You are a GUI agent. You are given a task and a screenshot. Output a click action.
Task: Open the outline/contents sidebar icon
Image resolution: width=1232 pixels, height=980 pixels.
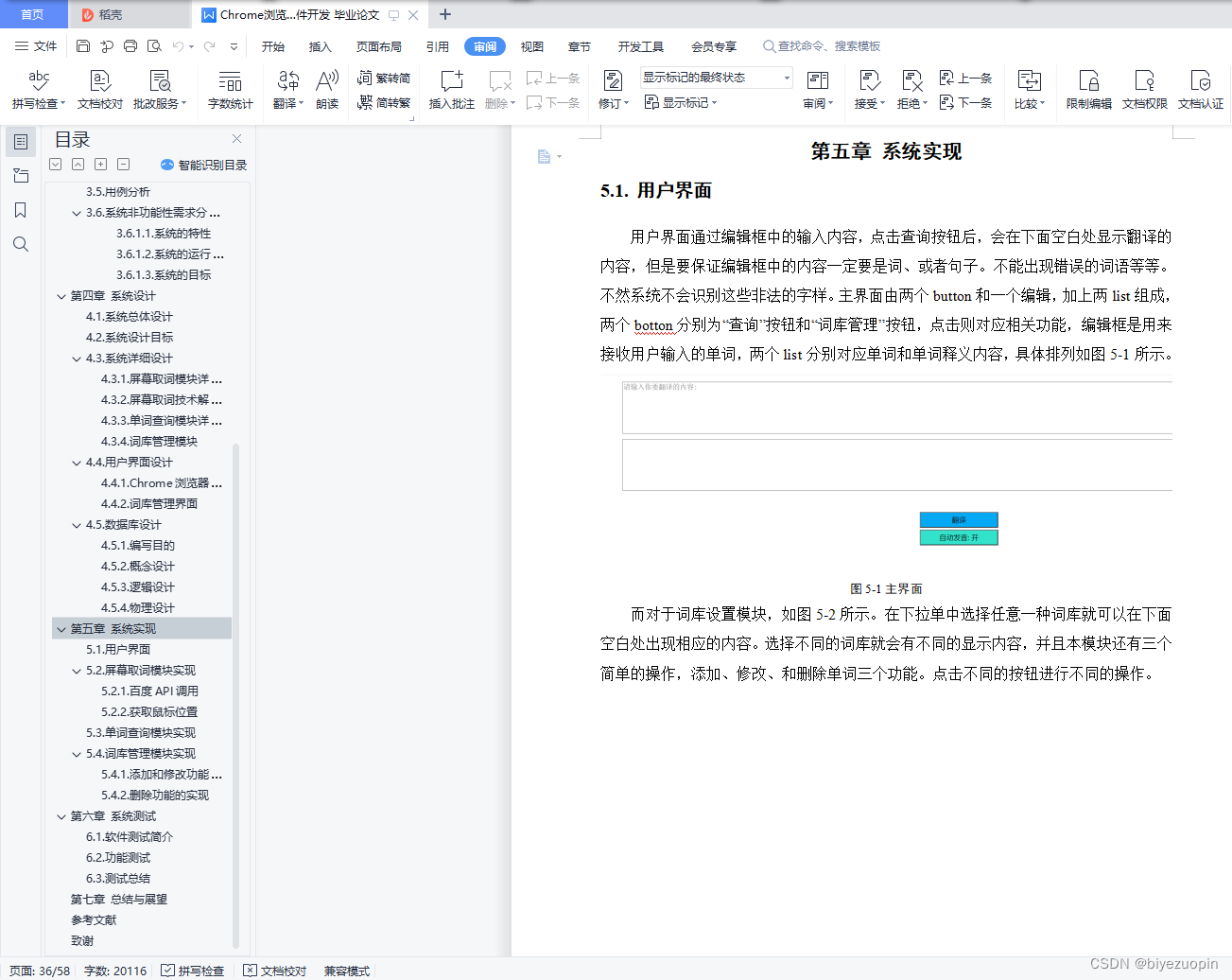coord(21,142)
